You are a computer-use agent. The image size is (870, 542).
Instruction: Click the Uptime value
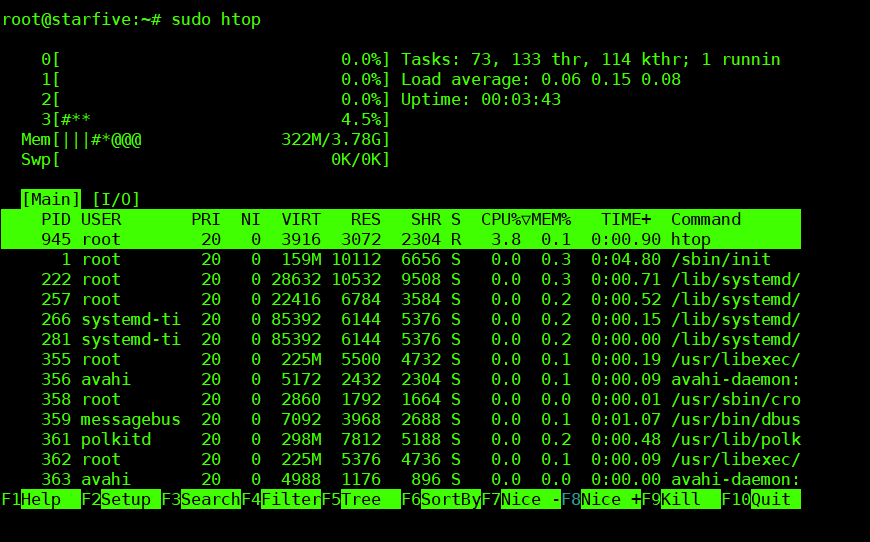point(521,99)
